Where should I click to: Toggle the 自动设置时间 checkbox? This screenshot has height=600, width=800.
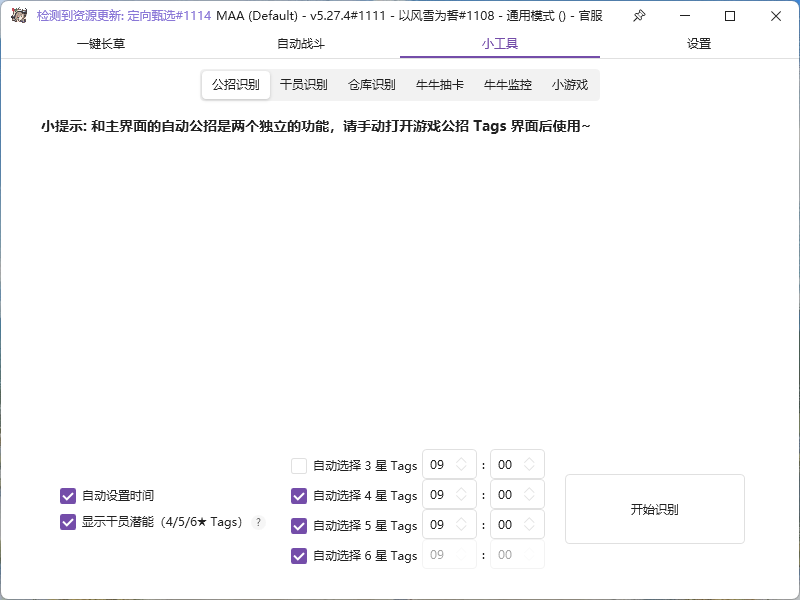tap(68, 494)
